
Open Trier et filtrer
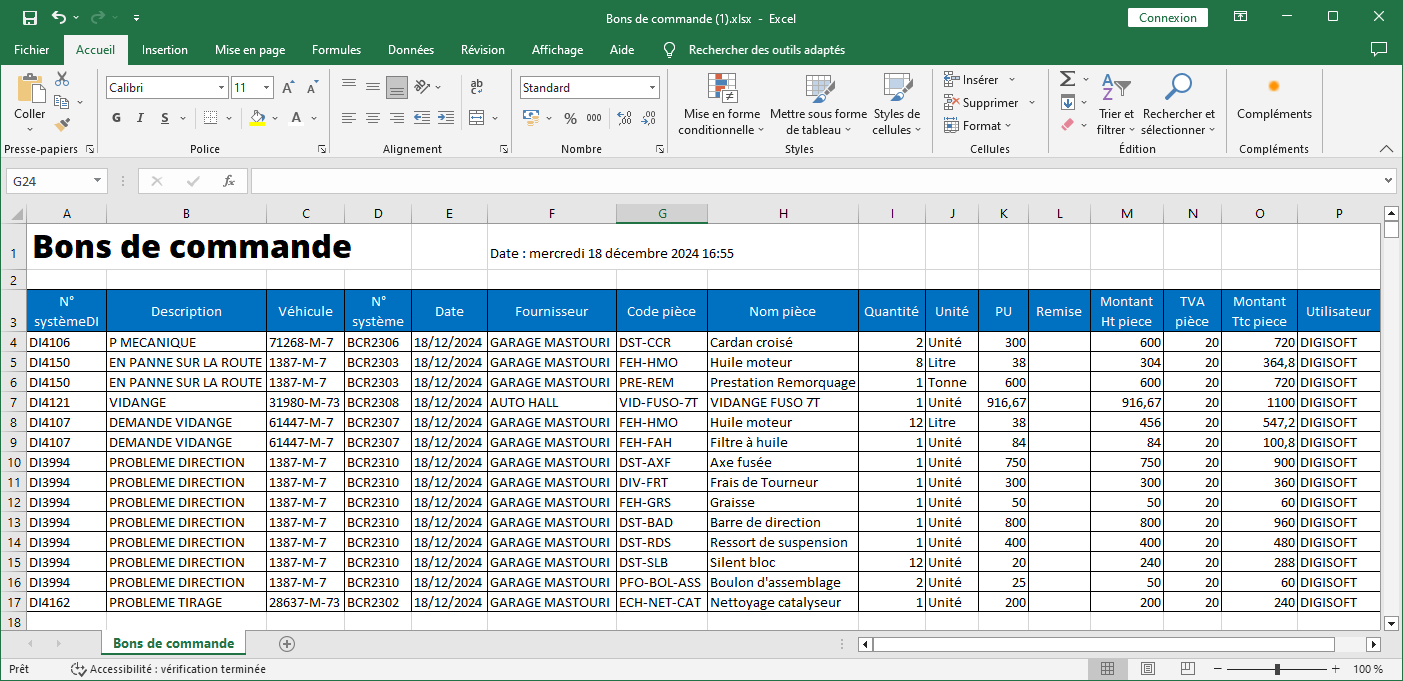[1116, 104]
